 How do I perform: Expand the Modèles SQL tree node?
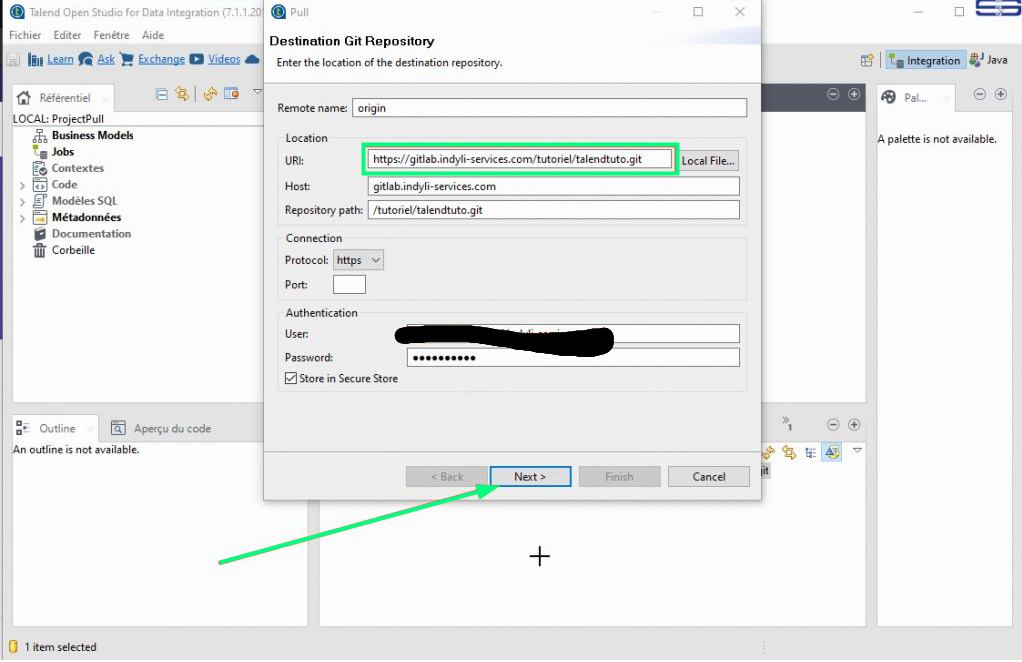point(22,201)
